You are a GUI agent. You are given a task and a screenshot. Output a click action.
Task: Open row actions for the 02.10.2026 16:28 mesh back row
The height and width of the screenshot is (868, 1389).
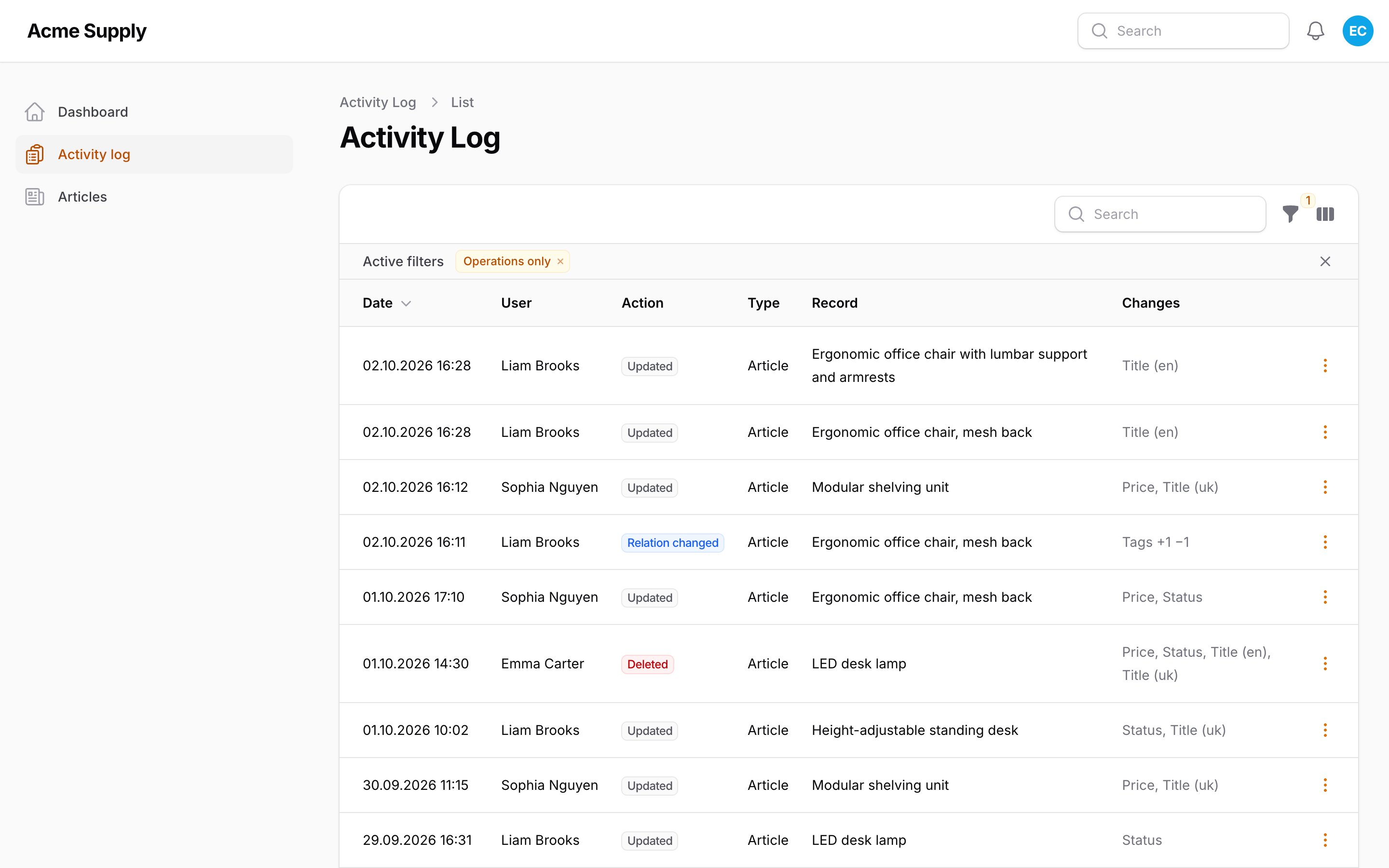click(x=1325, y=432)
